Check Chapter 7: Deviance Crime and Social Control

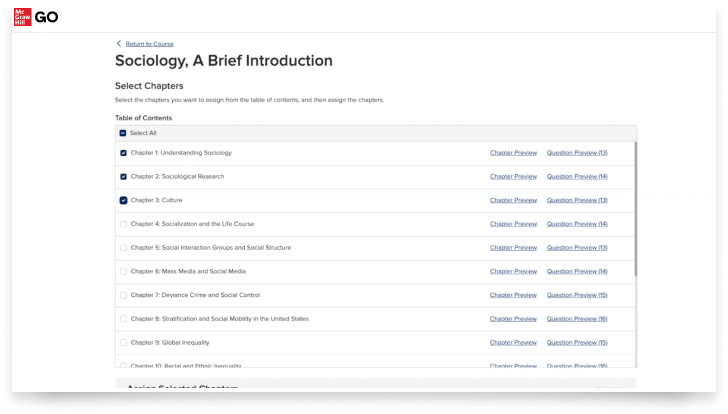click(124, 295)
